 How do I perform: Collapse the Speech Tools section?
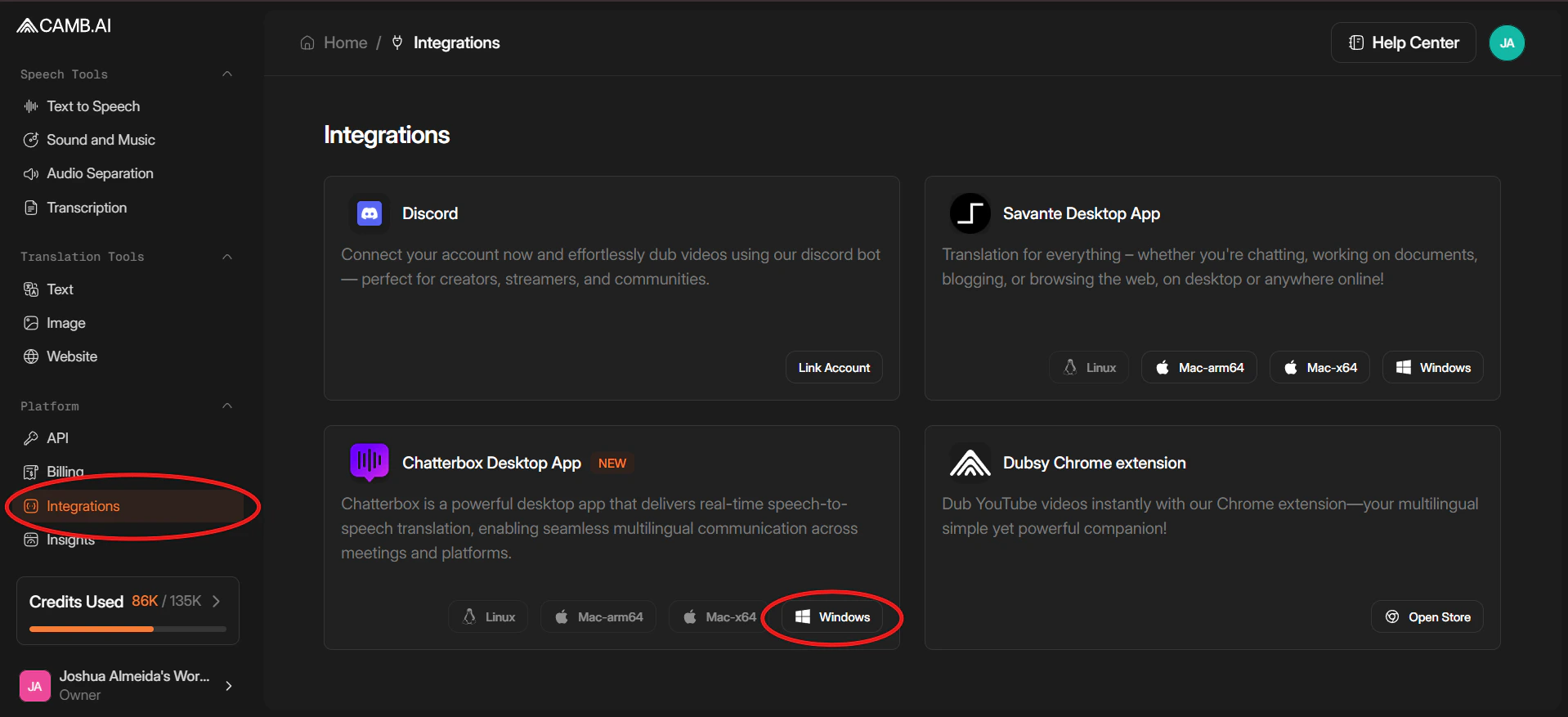[x=227, y=74]
